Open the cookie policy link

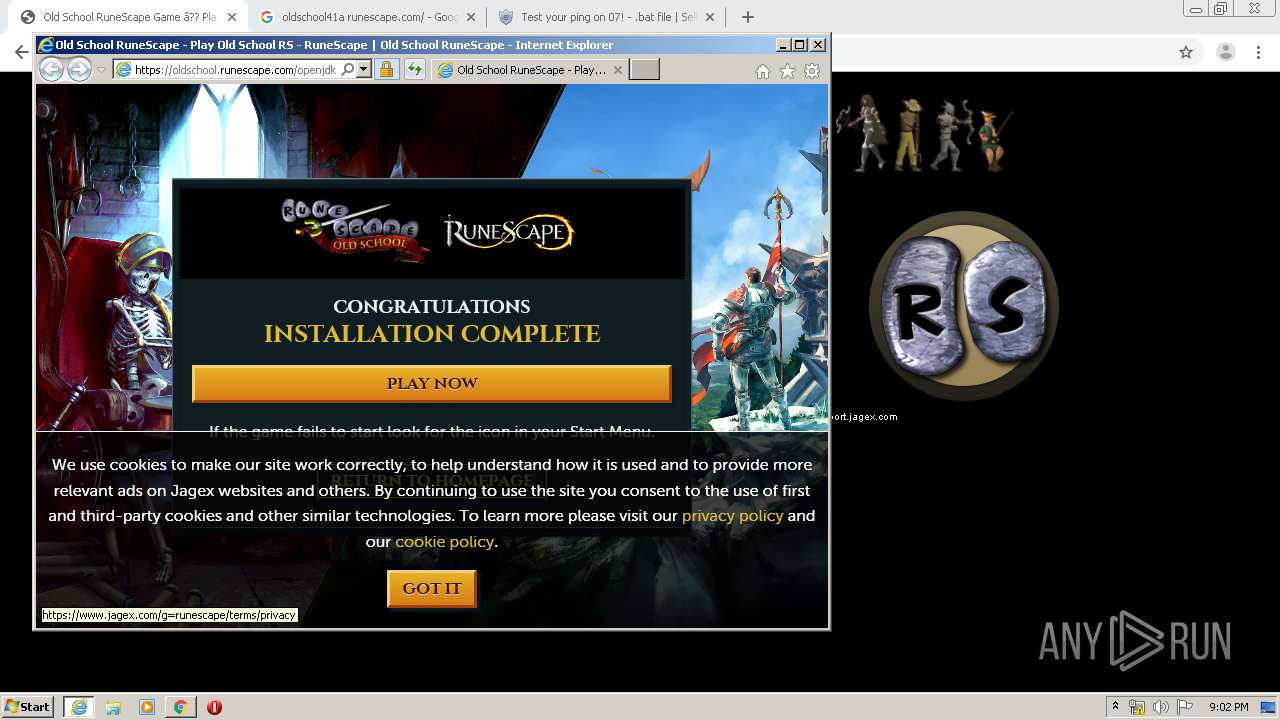tap(444, 542)
